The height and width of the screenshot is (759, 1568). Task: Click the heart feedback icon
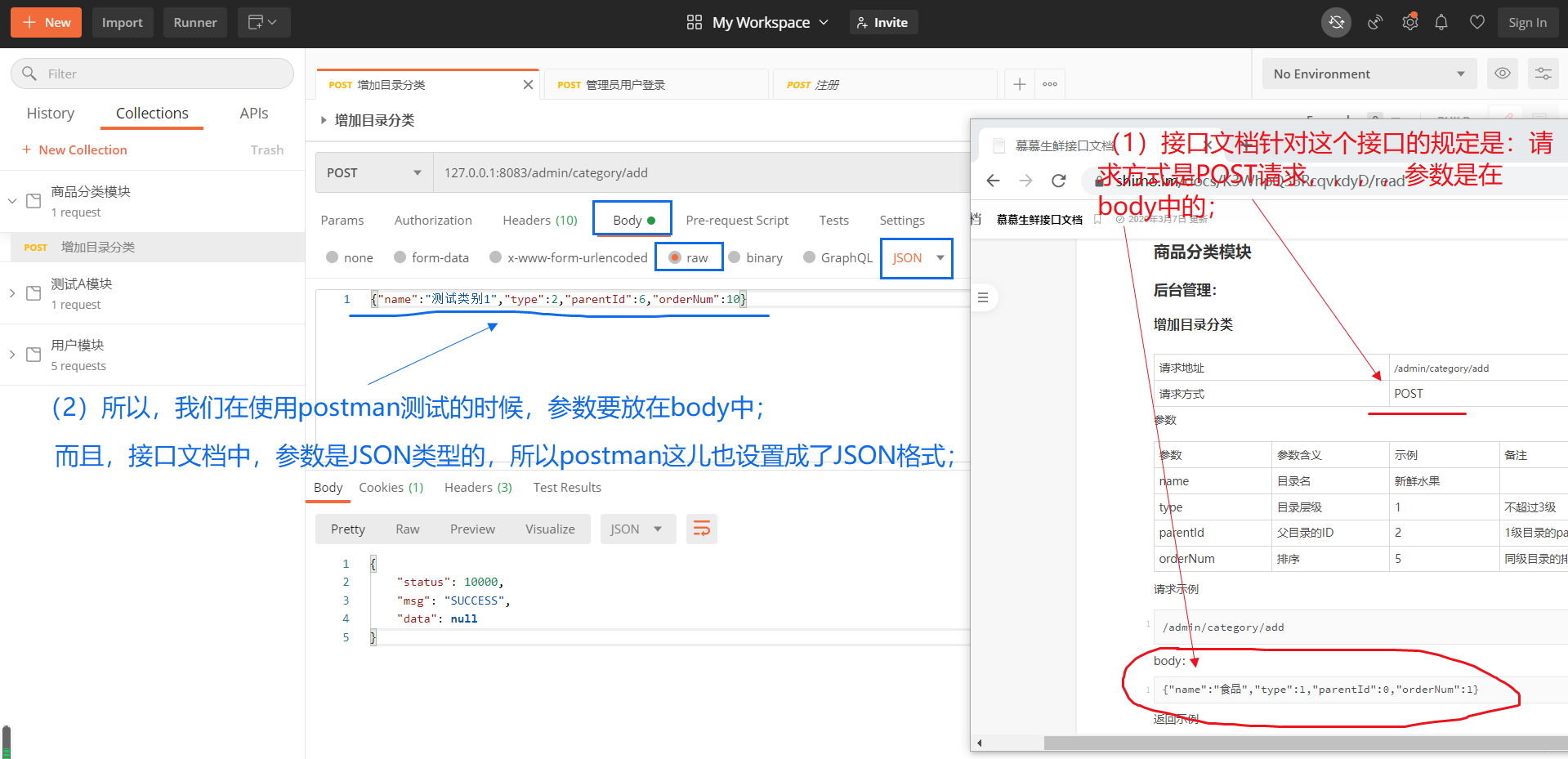[x=1476, y=22]
